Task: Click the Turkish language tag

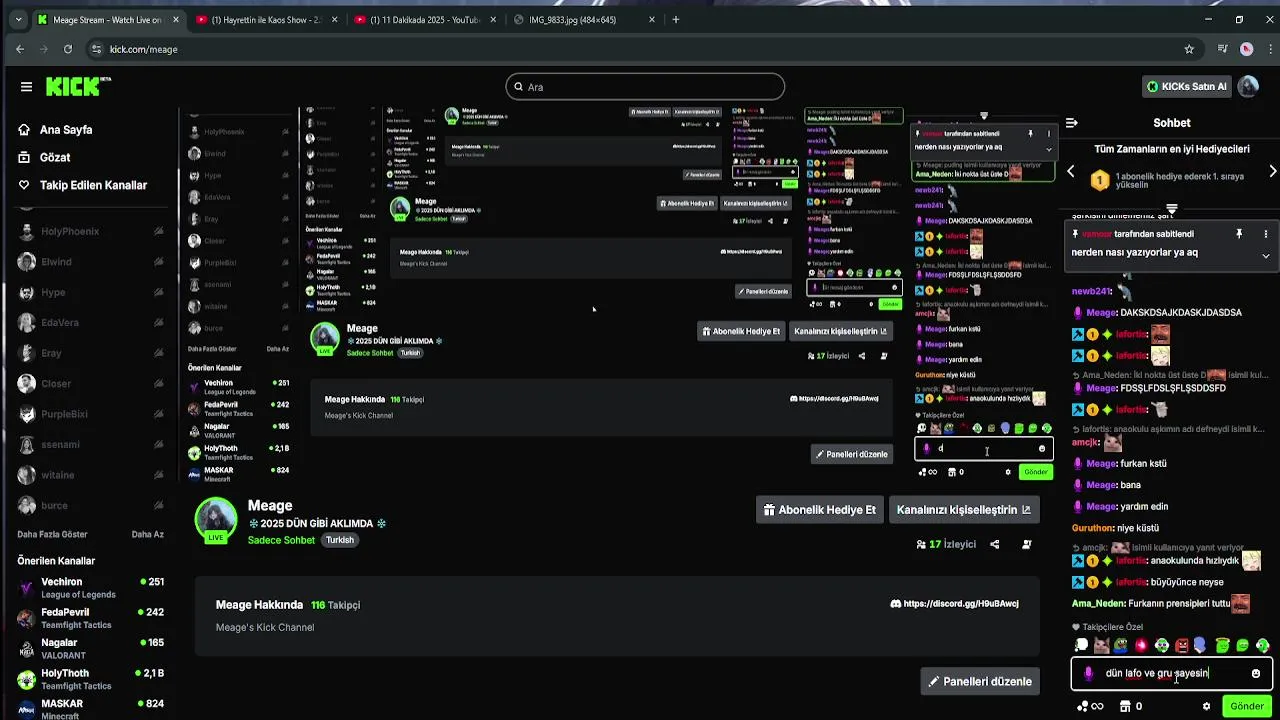Action: [x=340, y=540]
